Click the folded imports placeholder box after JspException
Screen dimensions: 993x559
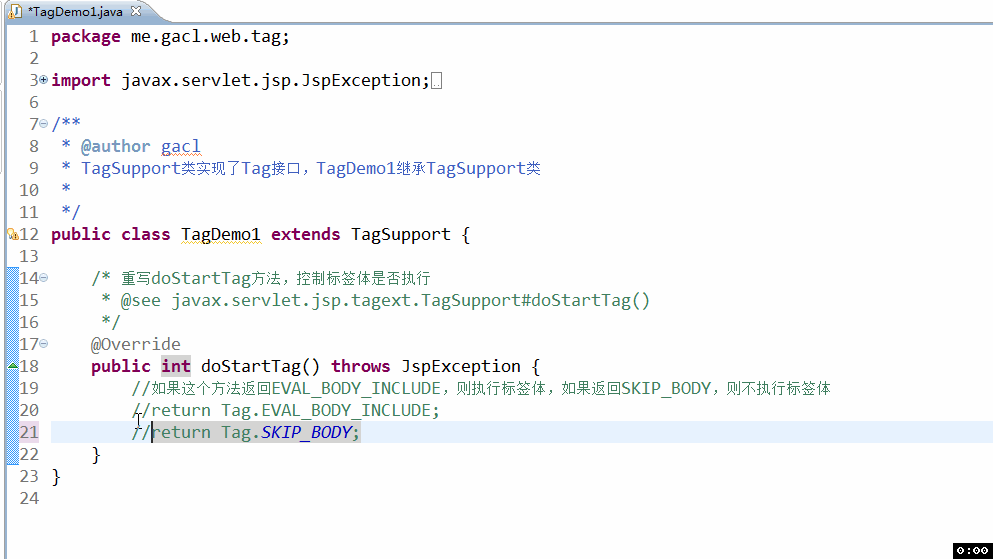point(436,81)
